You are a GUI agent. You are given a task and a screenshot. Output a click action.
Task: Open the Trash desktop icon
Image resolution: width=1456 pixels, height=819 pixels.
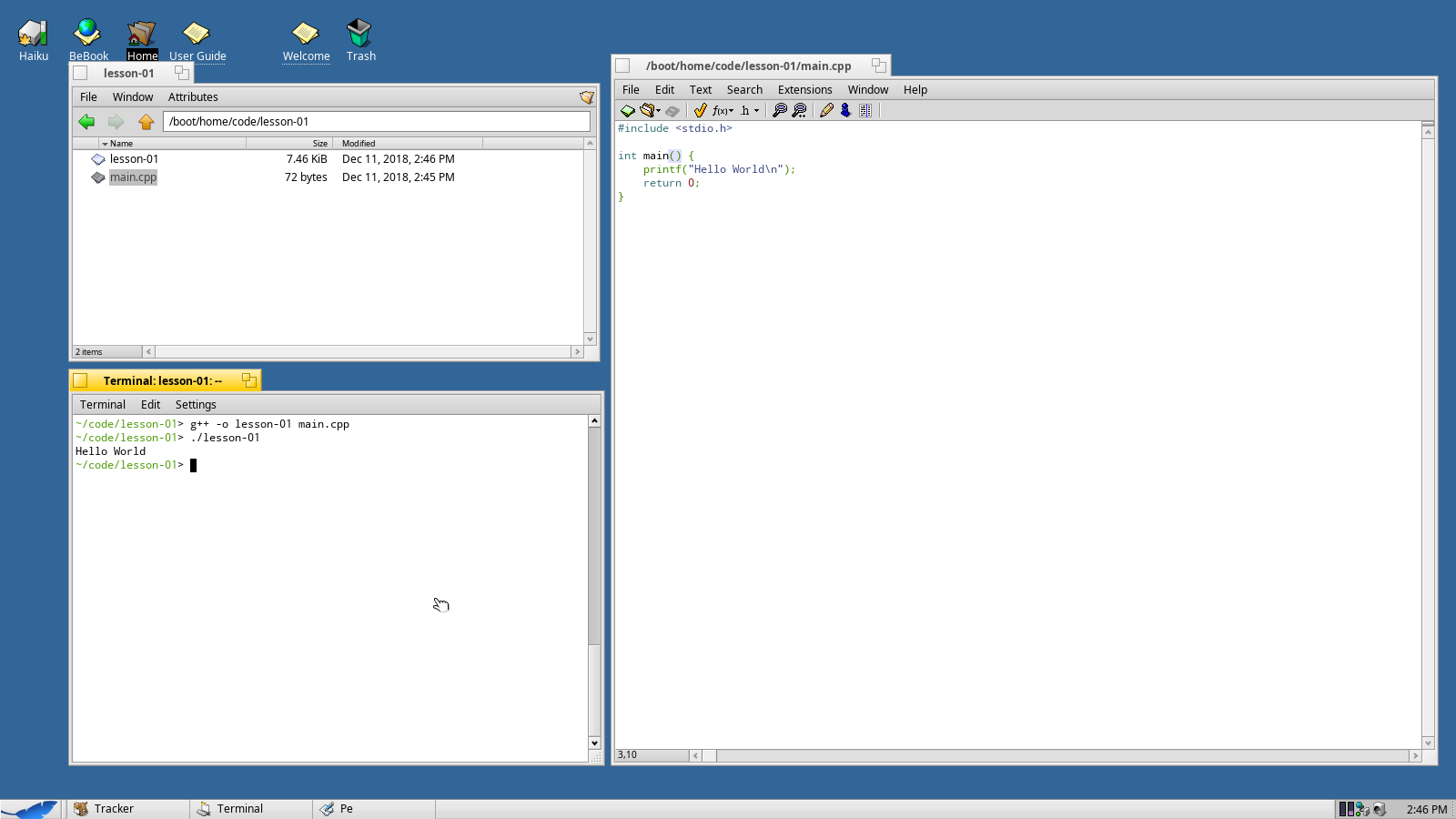click(360, 33)
